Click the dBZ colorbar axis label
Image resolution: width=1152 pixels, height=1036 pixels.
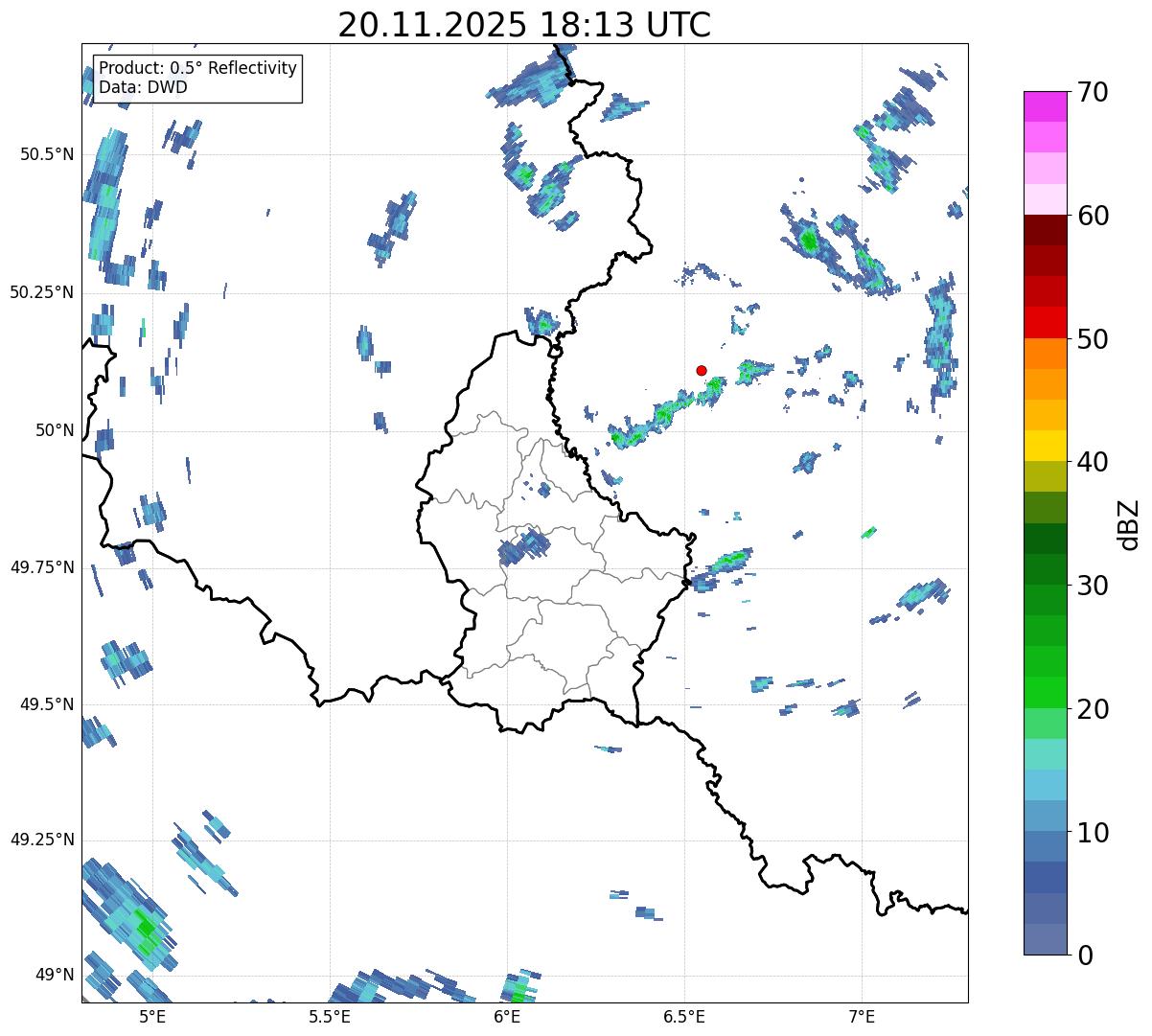pos(1130,524)
